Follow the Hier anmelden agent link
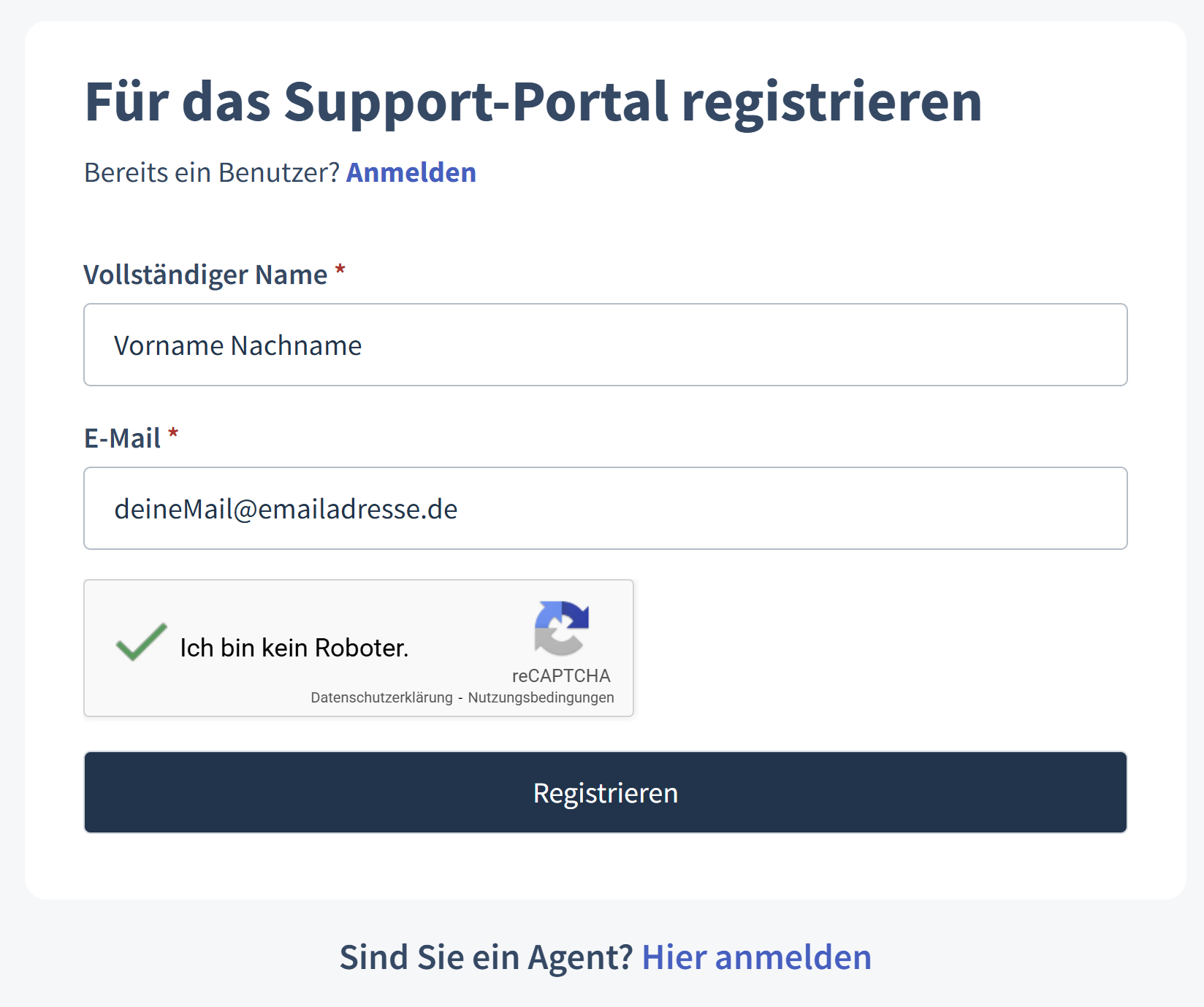This screenshot has height=1007, width=1204. (757, 957)
